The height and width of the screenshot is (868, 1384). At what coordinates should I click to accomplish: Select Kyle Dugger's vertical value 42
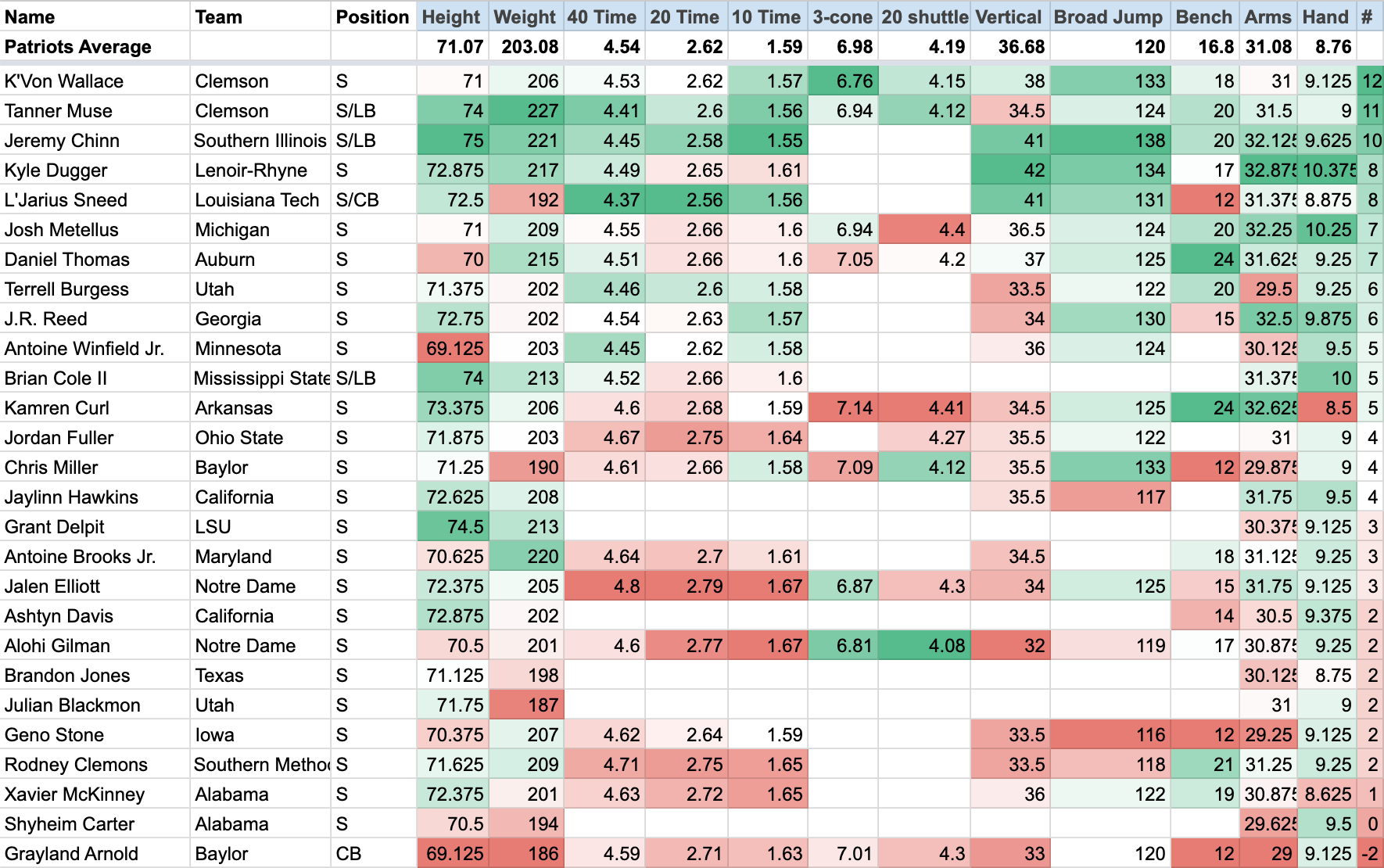tap(1009, 170)
